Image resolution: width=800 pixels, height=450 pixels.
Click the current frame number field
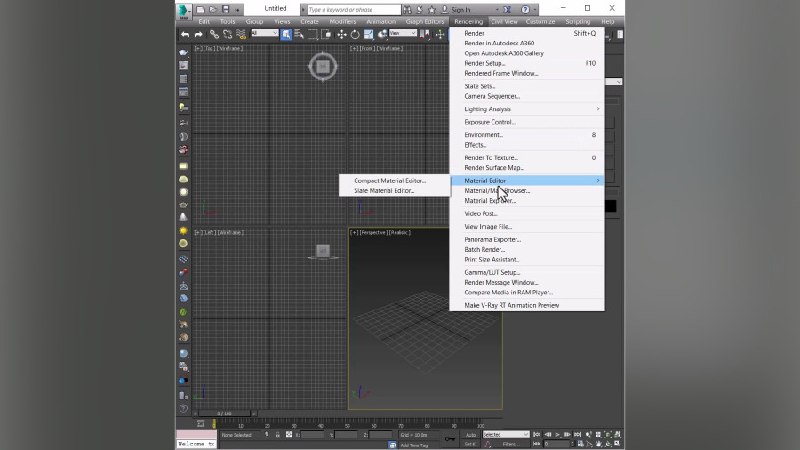[x=556, y=444]
